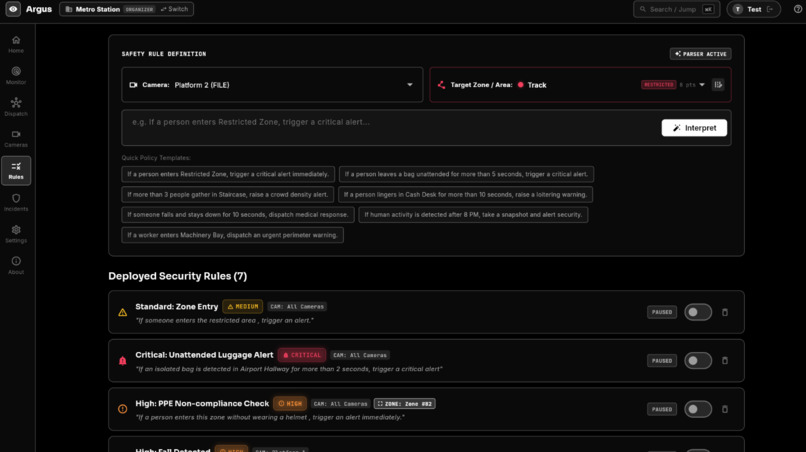
Task: Click CAM: All Cameras tag on Luggage Alert
Action: pos(360,355)
